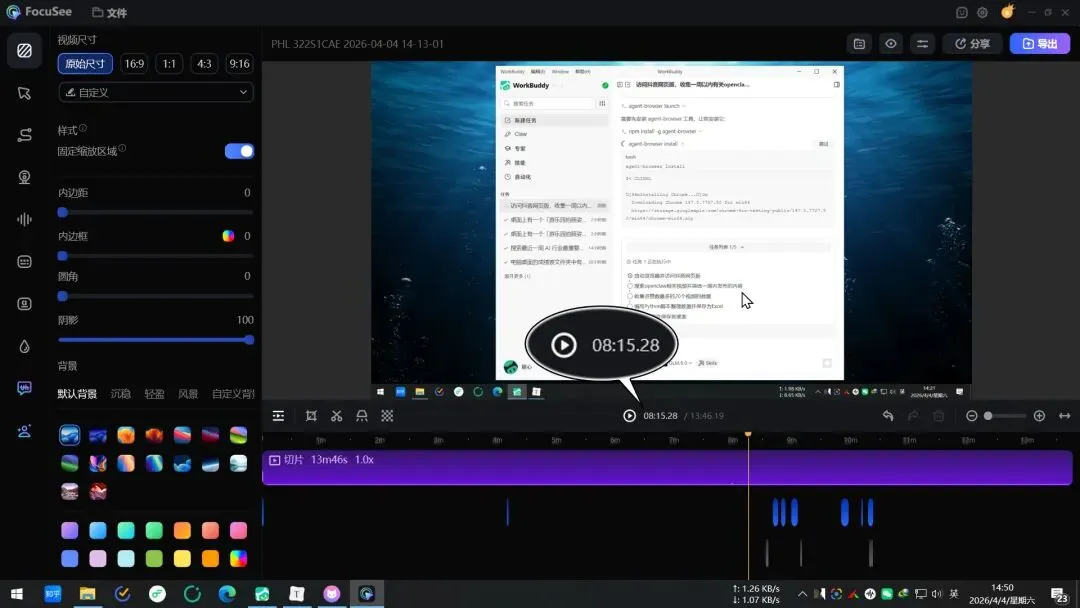Click the 阴影 shadow slider handle
1080x608 pixels.
click(x=249, y=339)
